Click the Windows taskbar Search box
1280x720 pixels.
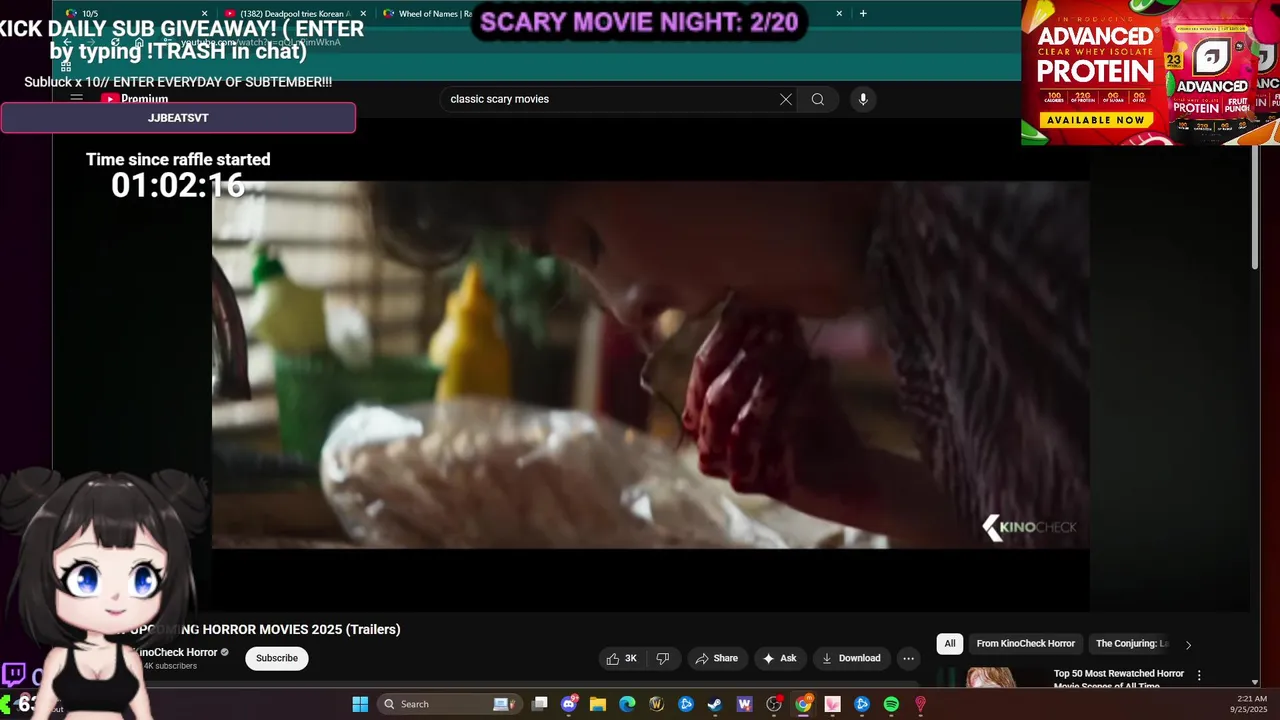448,704
